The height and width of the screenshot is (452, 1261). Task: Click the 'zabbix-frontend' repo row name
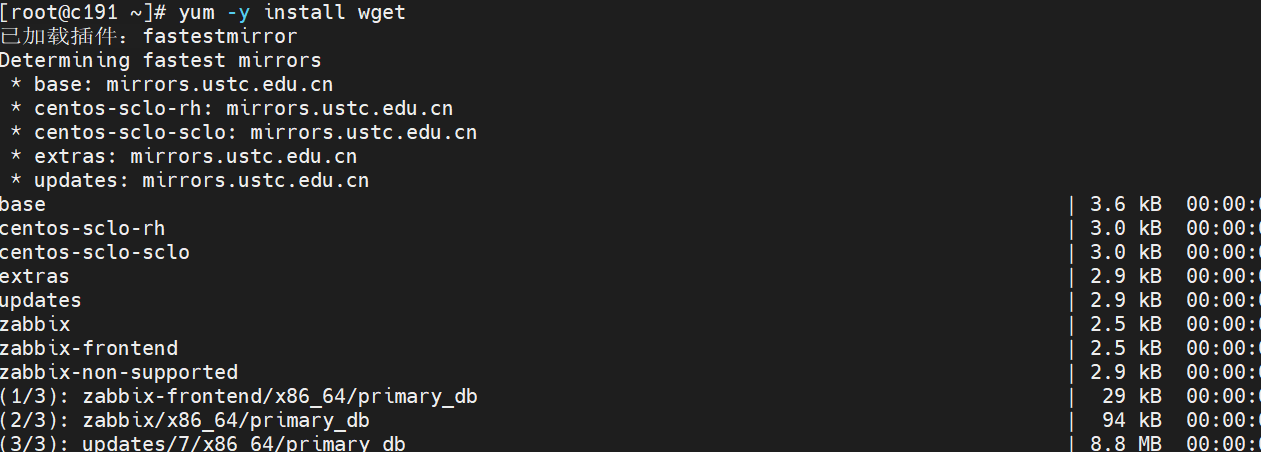[89, 348]
